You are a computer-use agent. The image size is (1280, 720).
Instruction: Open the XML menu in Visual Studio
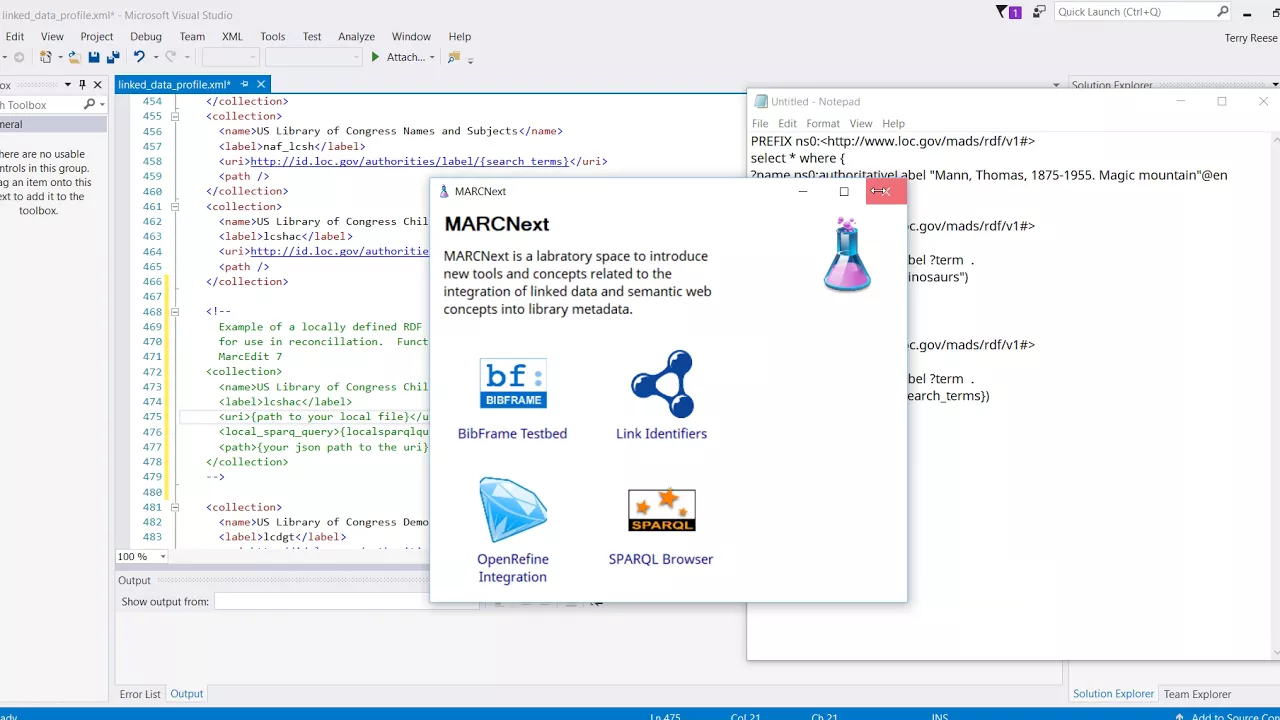point(232,37)
